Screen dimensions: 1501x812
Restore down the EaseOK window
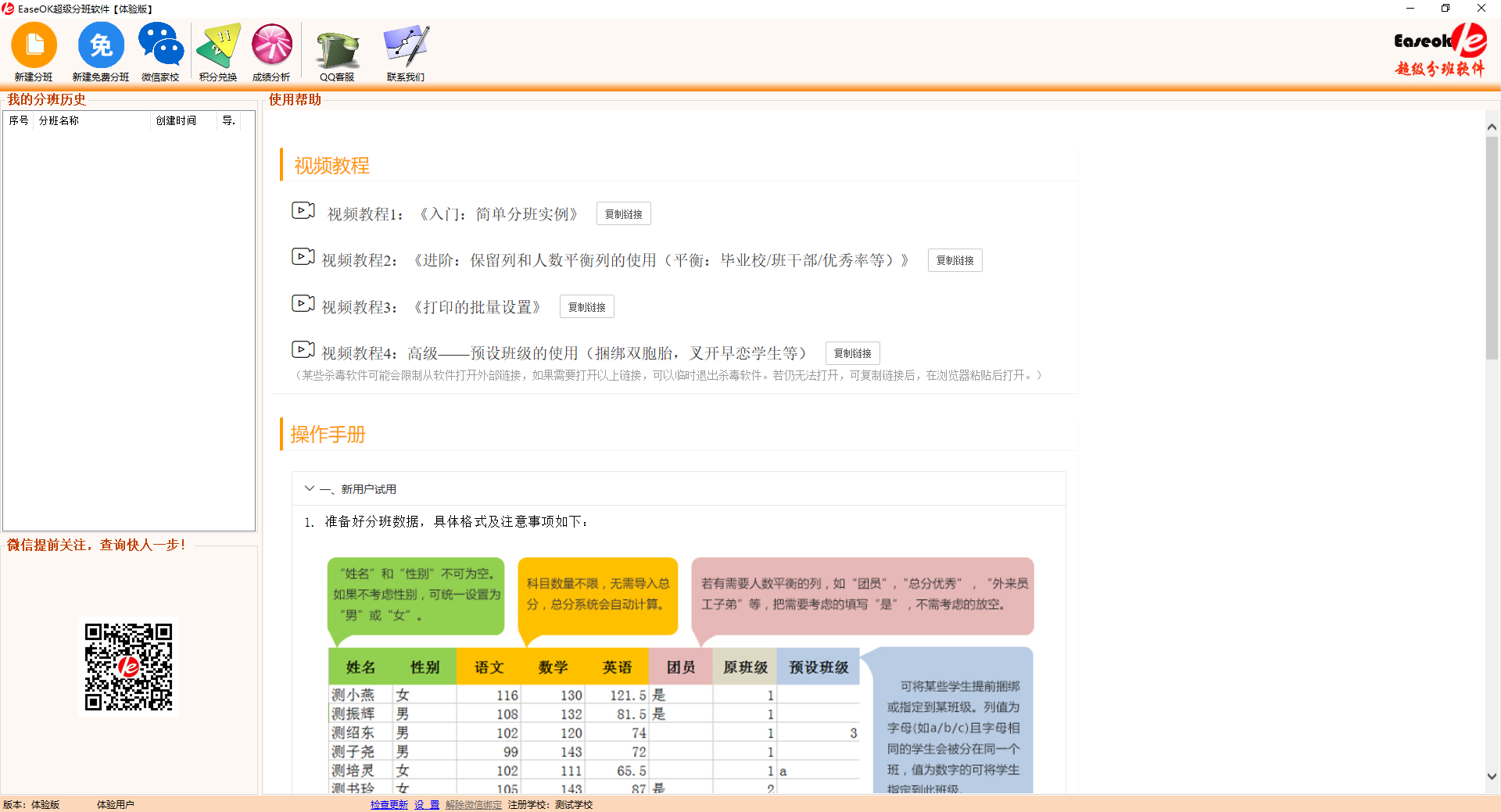coord(1445,9)
